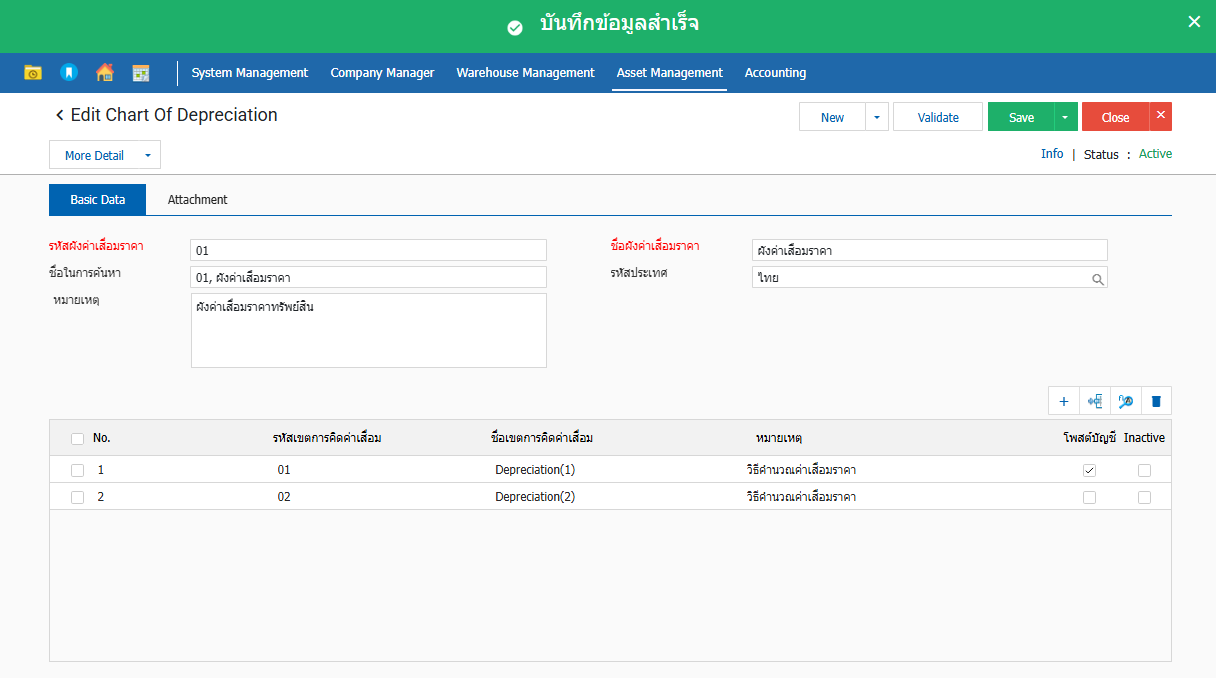This screenshot has width=1216, height=678.
Task: Switch to the Attachment tab
Action: click(x=197, y=200)
